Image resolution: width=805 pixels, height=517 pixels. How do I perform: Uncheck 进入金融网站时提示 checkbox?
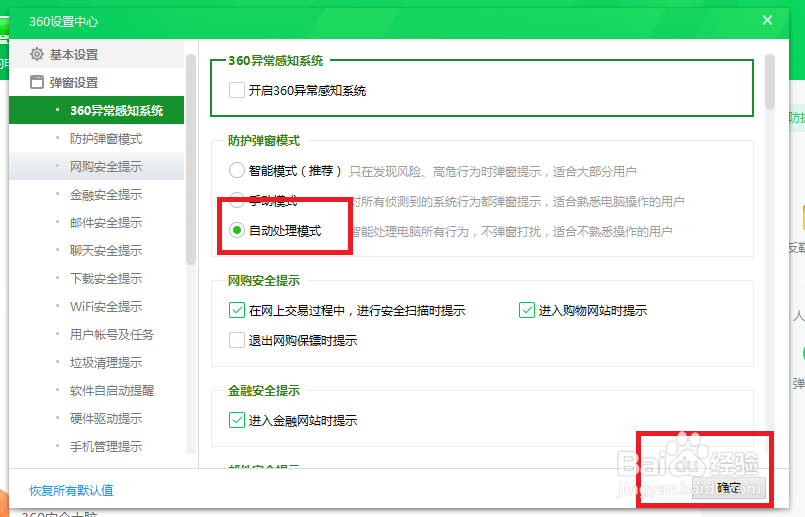tap(237, 420)
